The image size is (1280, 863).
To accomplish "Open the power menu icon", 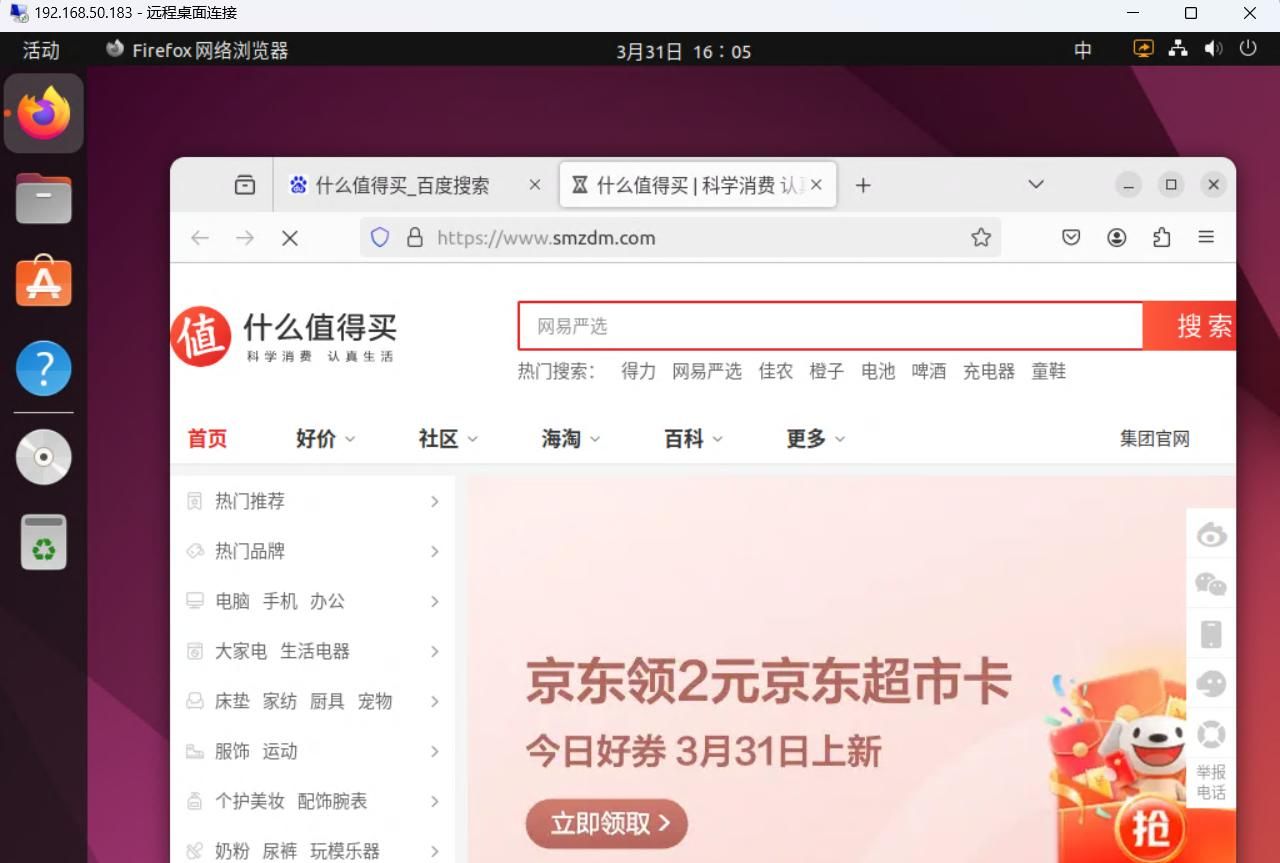I will (x=1248, y=49).
